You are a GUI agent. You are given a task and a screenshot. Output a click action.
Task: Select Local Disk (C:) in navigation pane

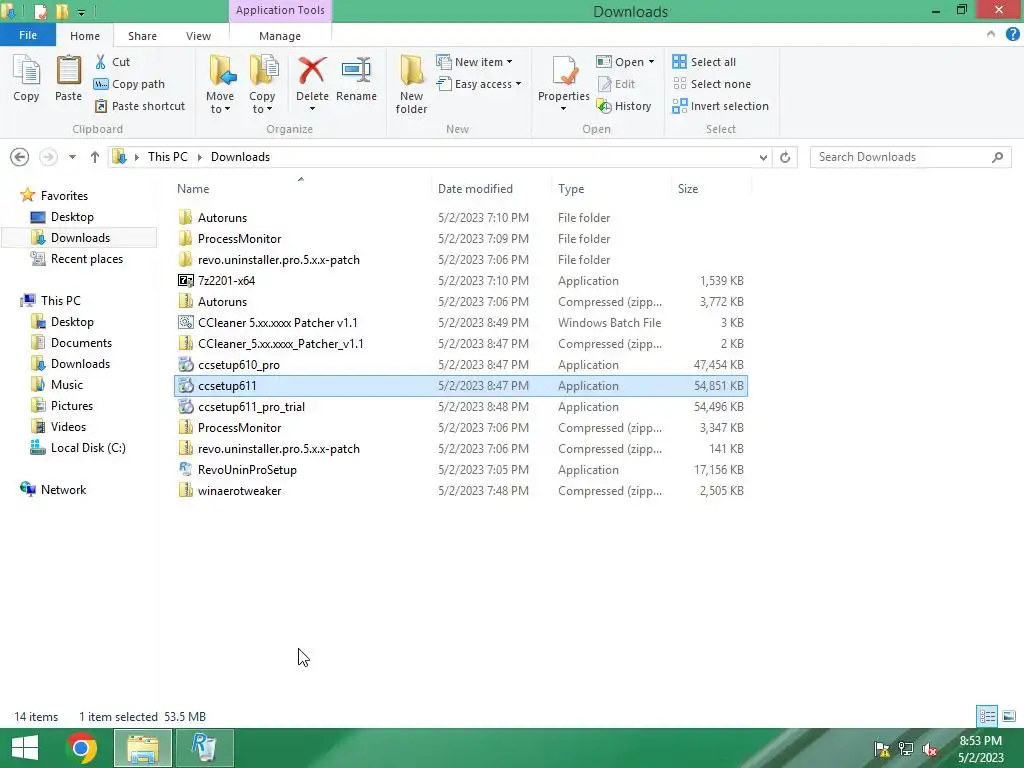pos(78,448)
